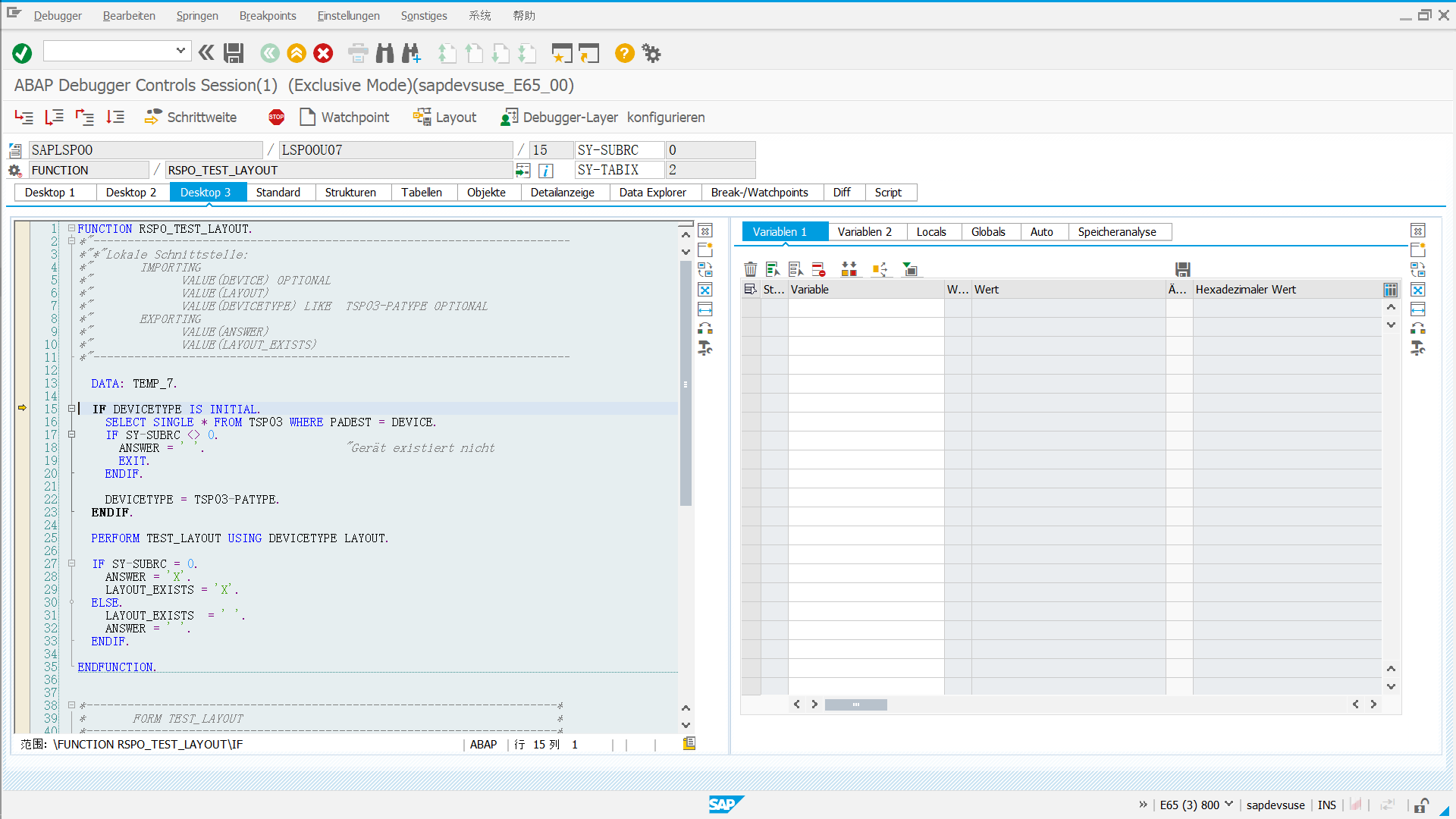Toggle the filter icon in the variables toolbar
1456x819 pixels.
coord(911,268)
